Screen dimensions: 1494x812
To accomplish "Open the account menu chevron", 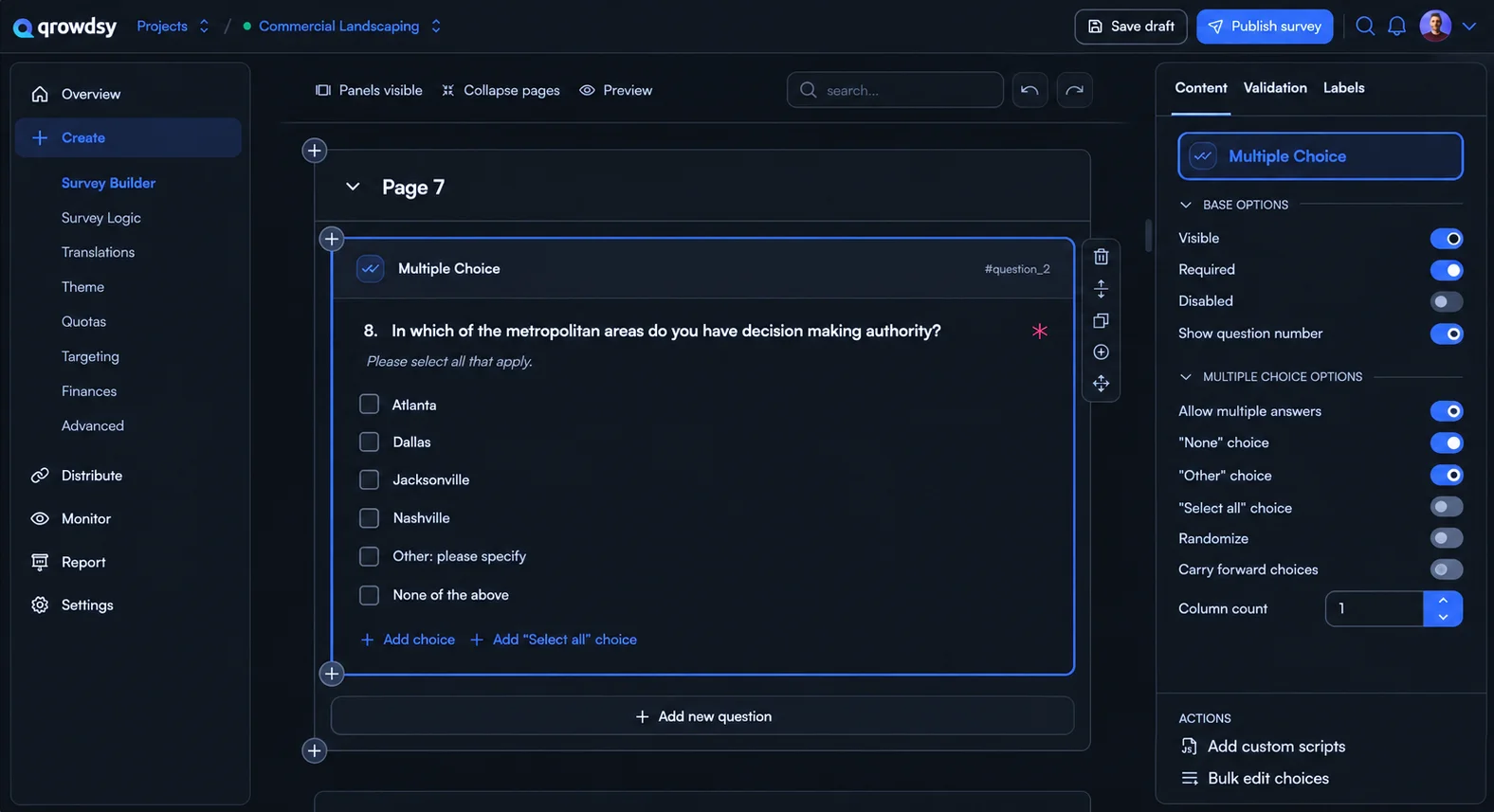I will [1469, 27].
